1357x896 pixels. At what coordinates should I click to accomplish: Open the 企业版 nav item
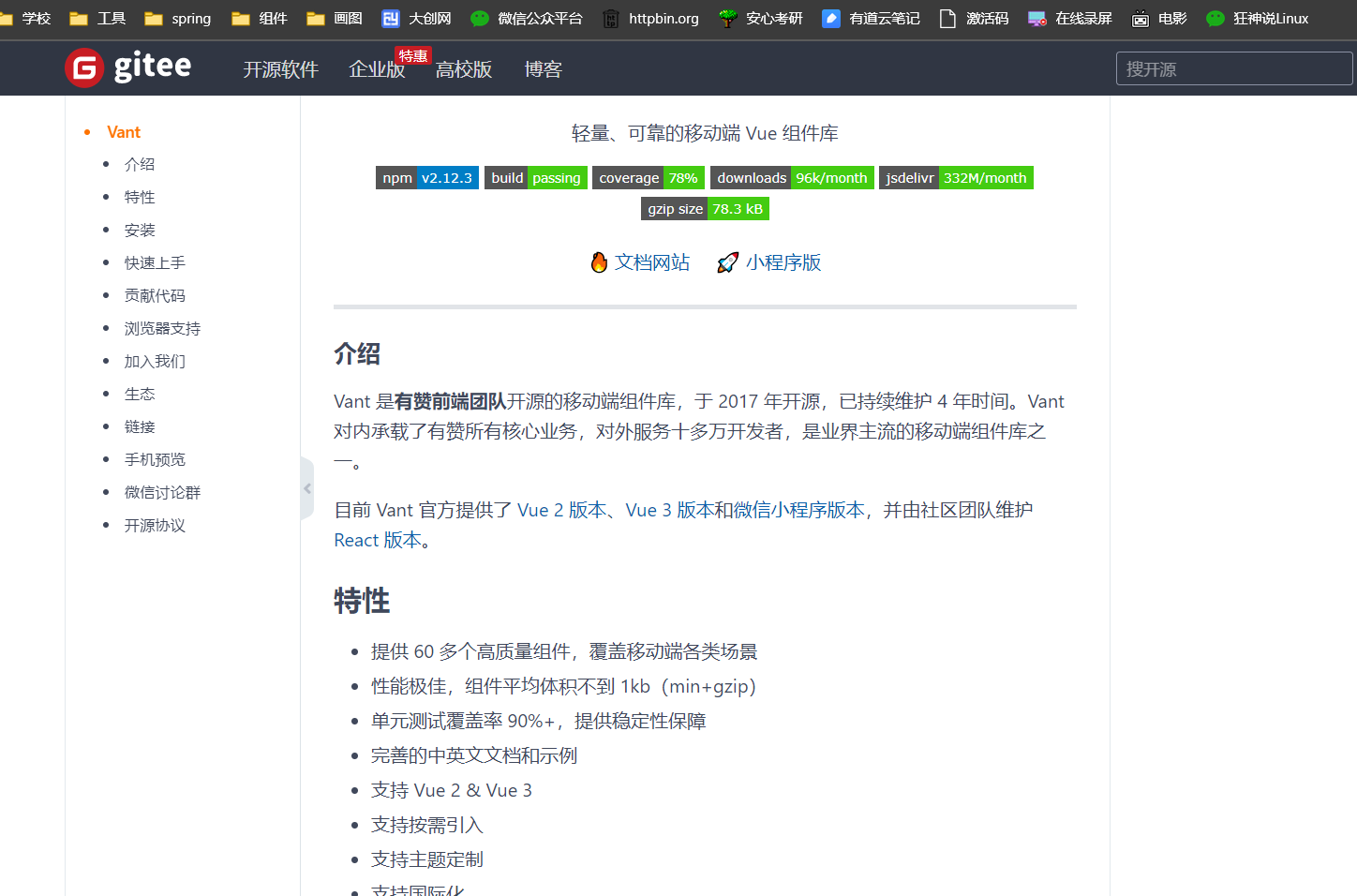pyautogui.click(x=377, y=69)
